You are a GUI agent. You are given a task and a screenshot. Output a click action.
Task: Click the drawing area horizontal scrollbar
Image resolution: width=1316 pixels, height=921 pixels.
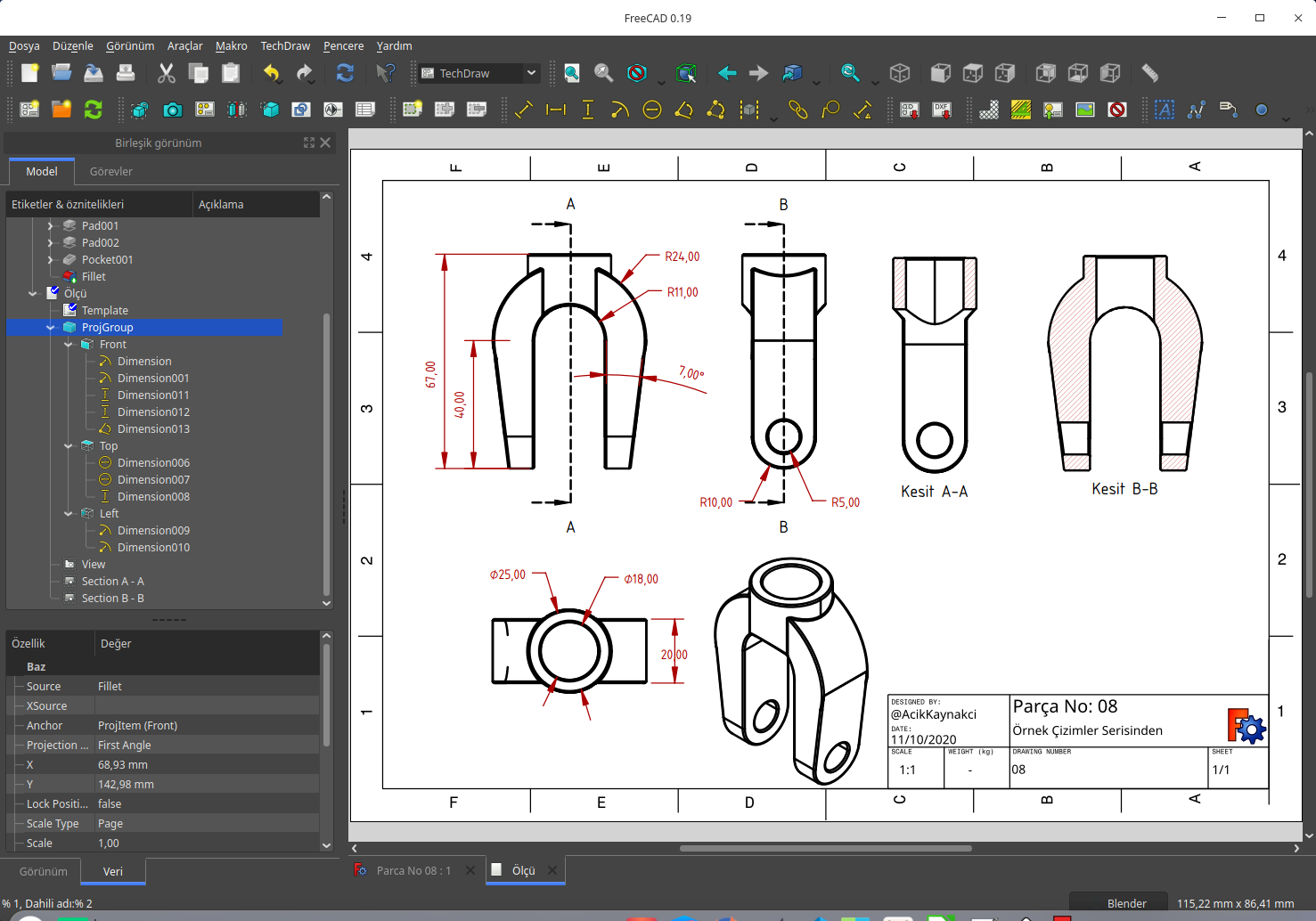click(825, 848)
